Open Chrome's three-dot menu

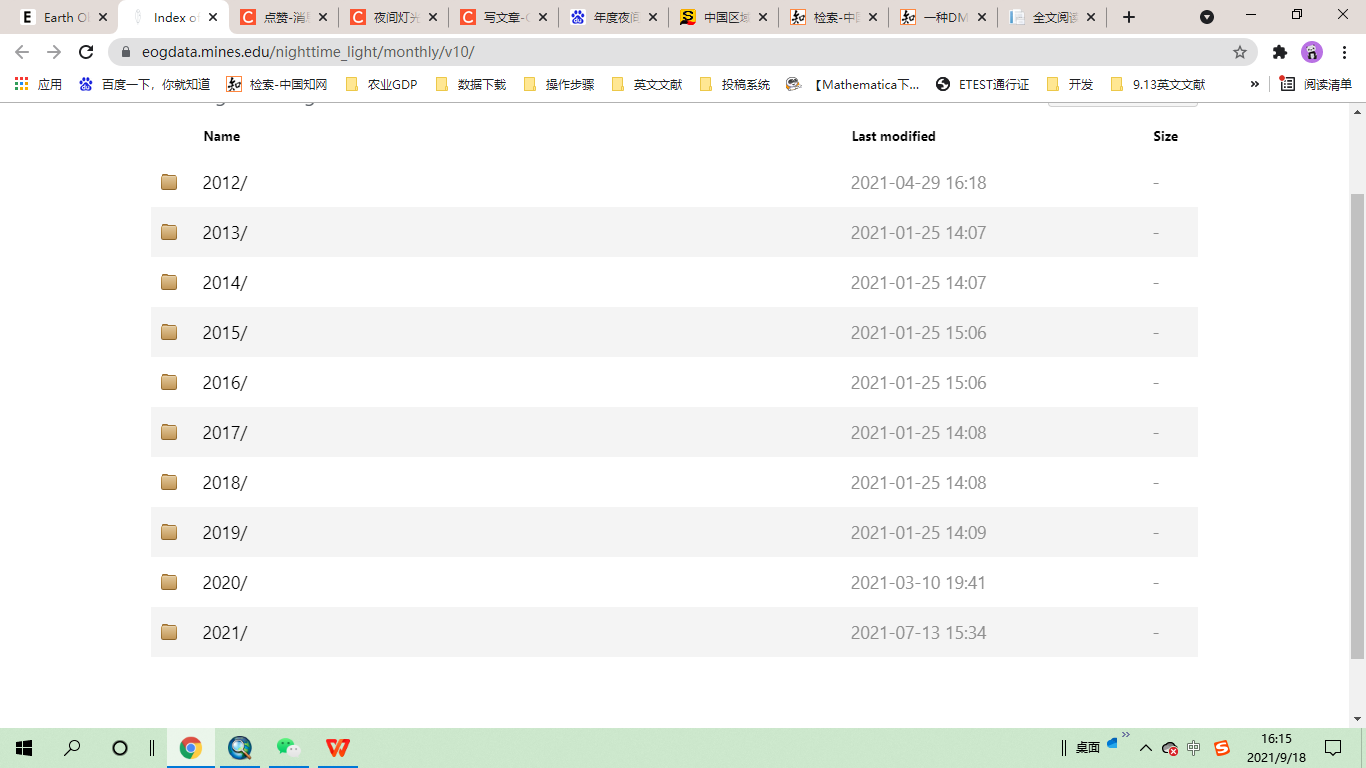pyautogui.click(x=1344, y=52)
